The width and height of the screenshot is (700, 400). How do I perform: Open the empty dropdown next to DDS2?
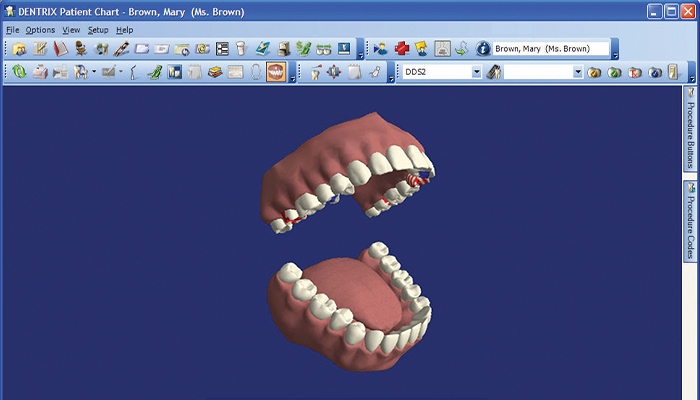click(577, 72)
